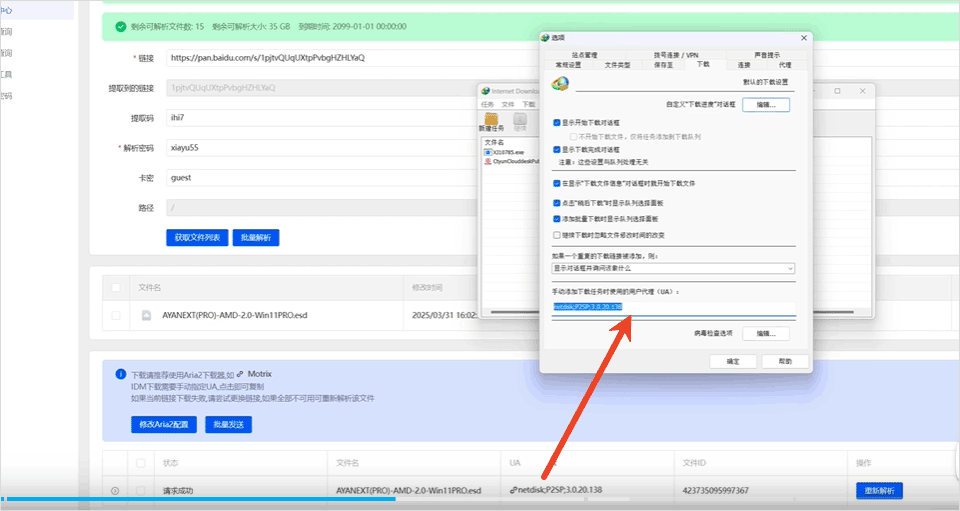Viewport: 960px width, 511px height.
Task: Tick the checkbox for the AYANEXT file row
Action: (x=117, y=315)
